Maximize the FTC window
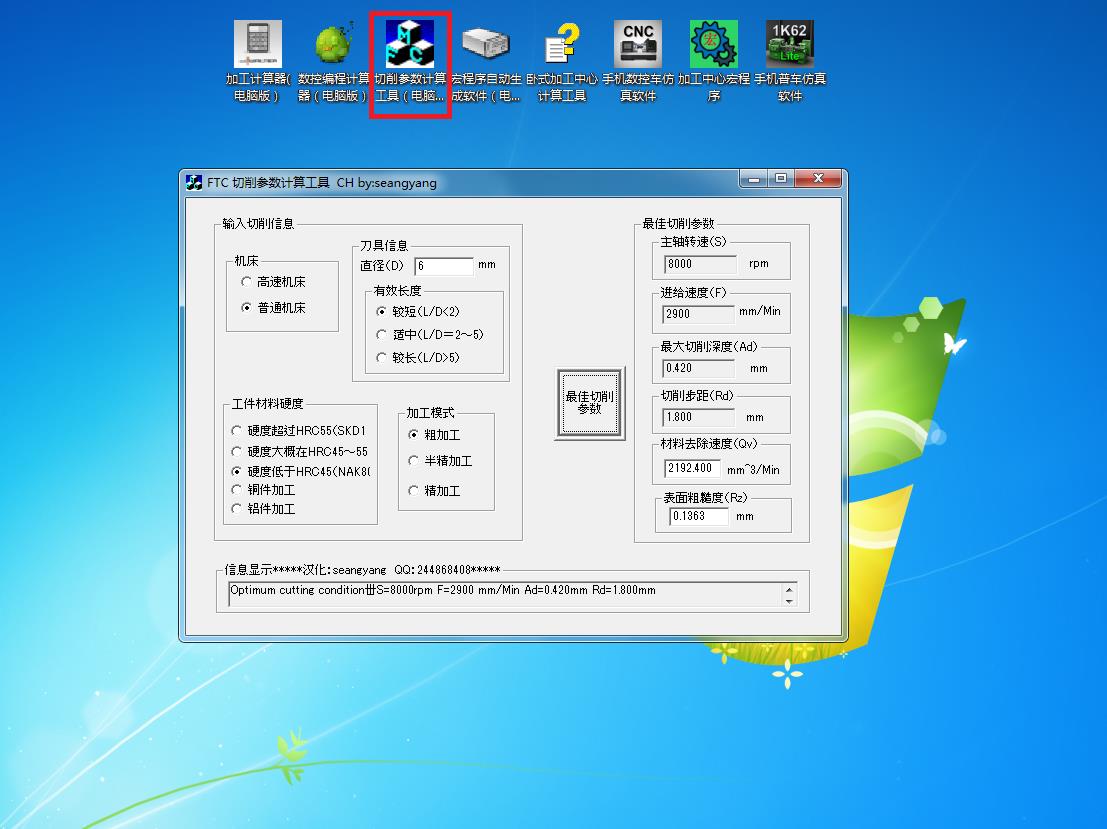The image size is (1107, 829). [x=781, y=179]
